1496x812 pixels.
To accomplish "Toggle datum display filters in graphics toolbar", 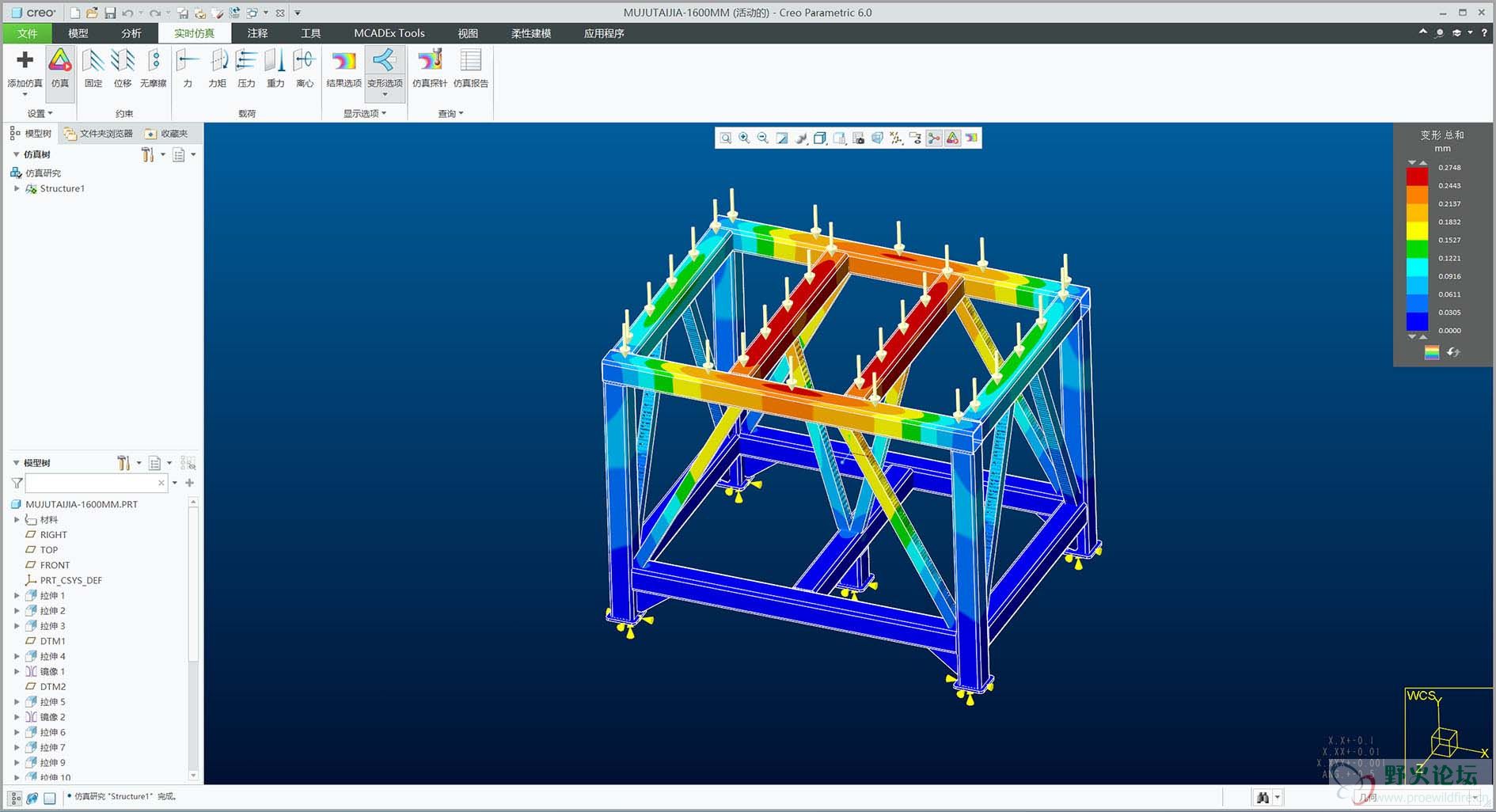I will pos(896,138).
